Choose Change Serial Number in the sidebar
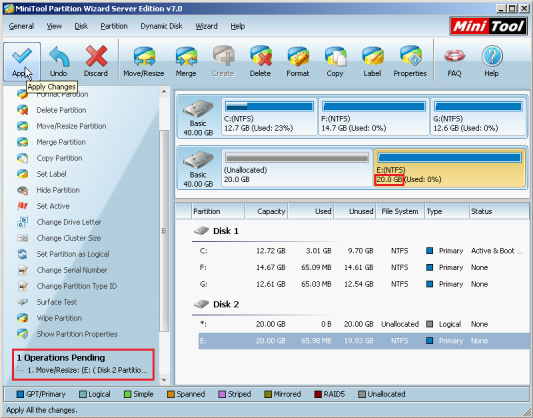The height and width of the screenshot is (418, 533). 71,270
